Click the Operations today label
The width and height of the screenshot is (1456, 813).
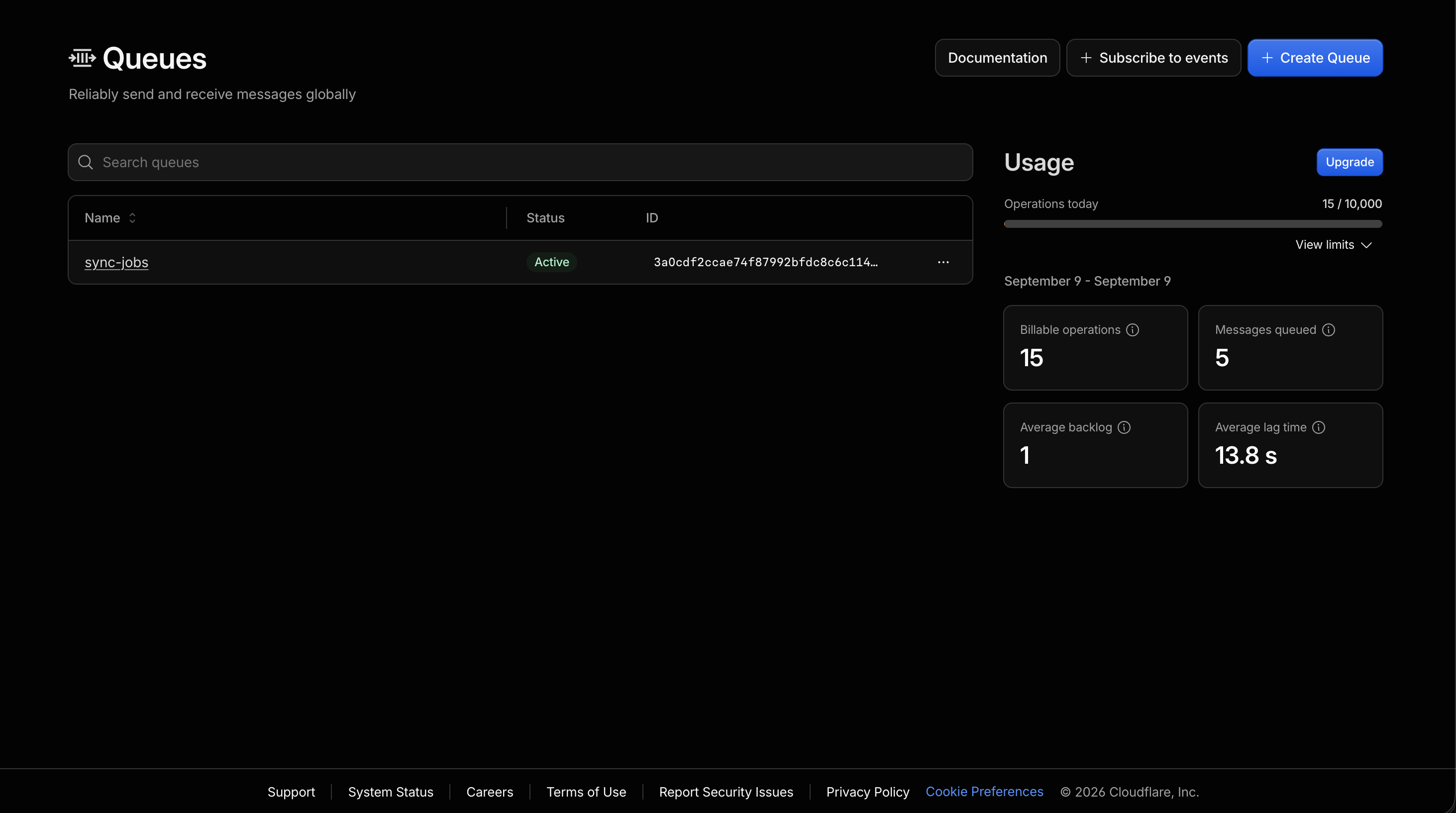coord(1051,204)
